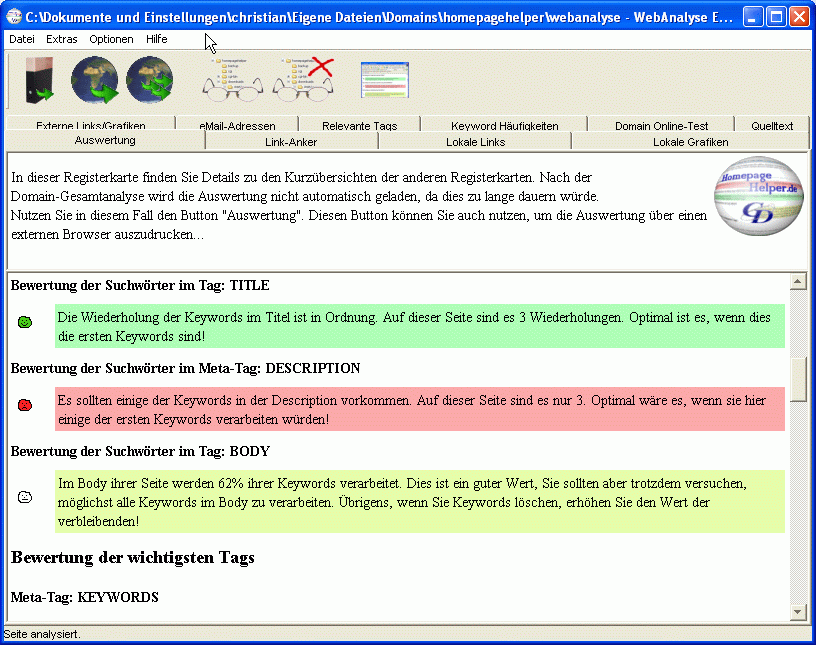Click the globe with single green arrow icon
The image size is (816, 645).
[95, 80]
